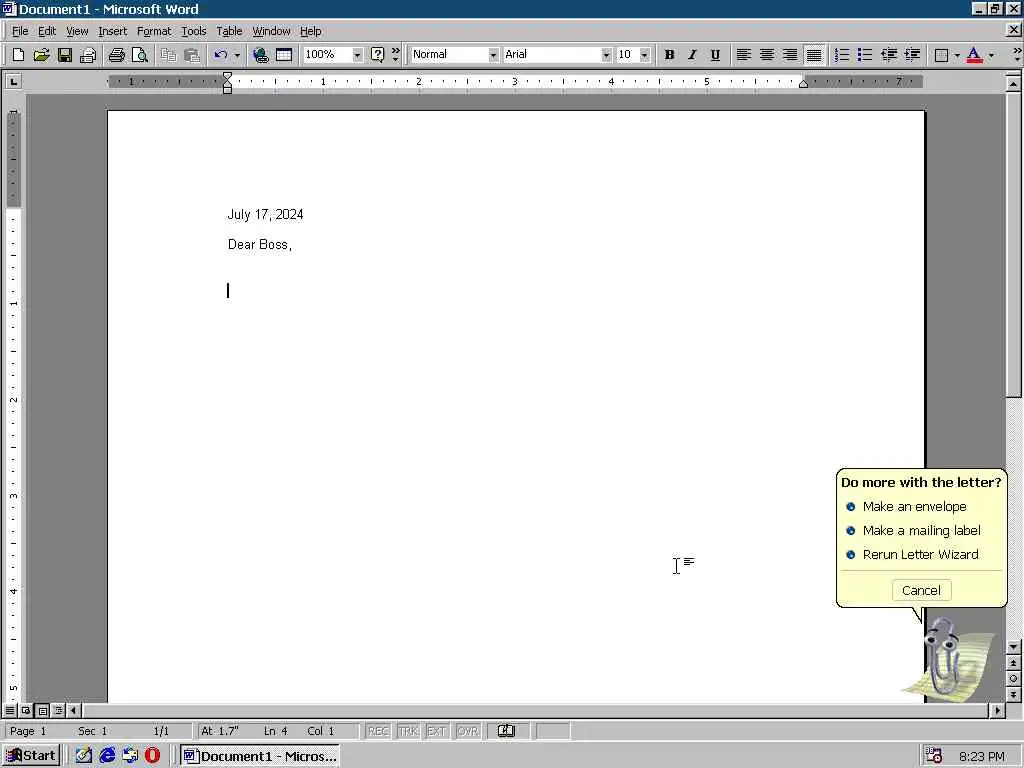Open an existing file via folder icon
1024x768 pixels.
coord(41,55)
